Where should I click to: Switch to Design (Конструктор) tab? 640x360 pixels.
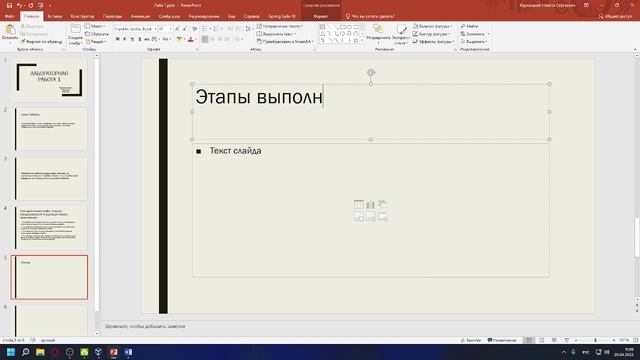pyautogui.click(x=82, y=16)
